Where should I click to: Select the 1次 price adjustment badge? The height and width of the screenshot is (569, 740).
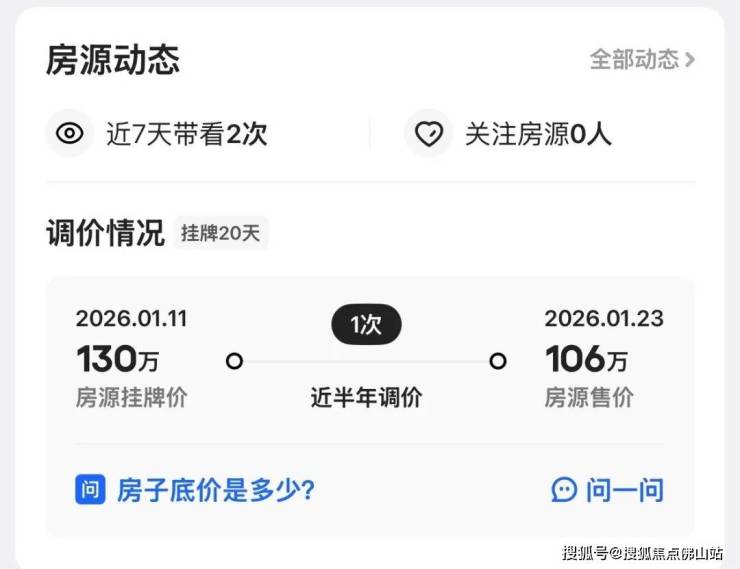(366, 325)
